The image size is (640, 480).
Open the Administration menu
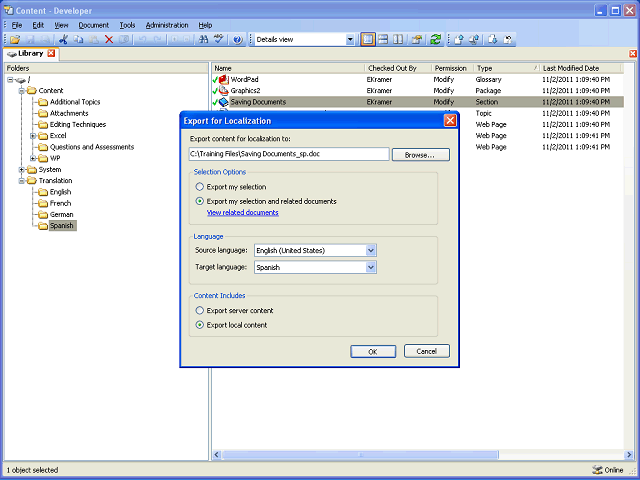pos(167,25)
